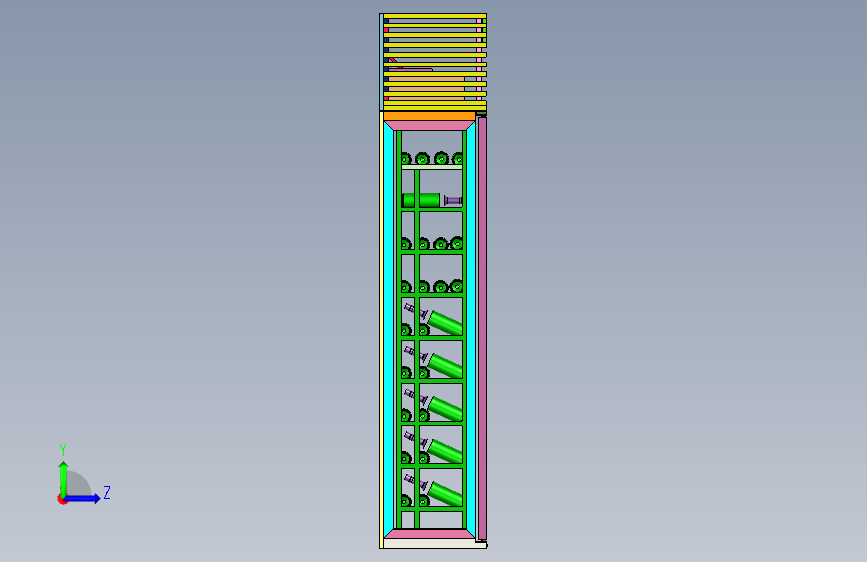Click the blue Z axis arrow of triad

click(83, 498)
